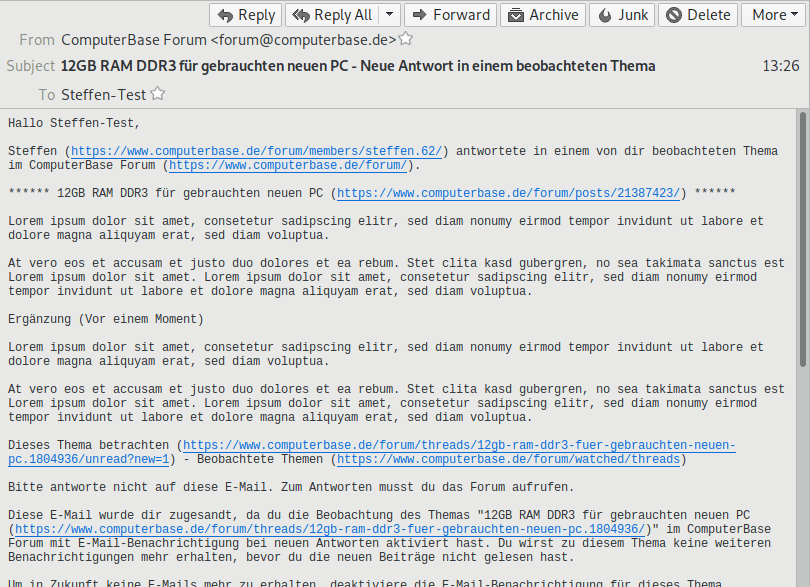This screenshot has height=587, width=810.
Task: Open the steffen.62 member profile link
Action: point(257,151)
